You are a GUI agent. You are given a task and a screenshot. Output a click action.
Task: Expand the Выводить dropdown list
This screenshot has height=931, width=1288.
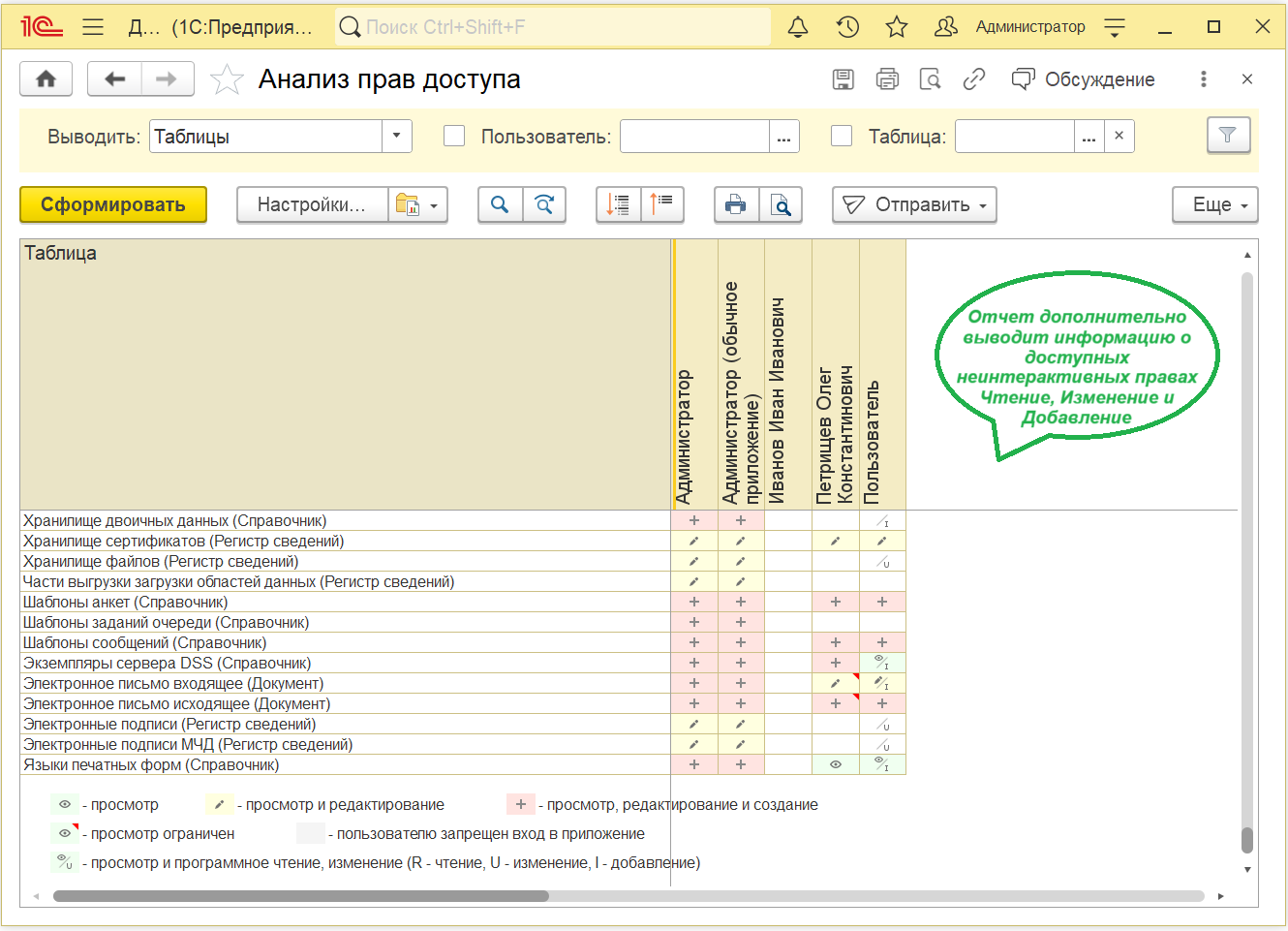396,137
